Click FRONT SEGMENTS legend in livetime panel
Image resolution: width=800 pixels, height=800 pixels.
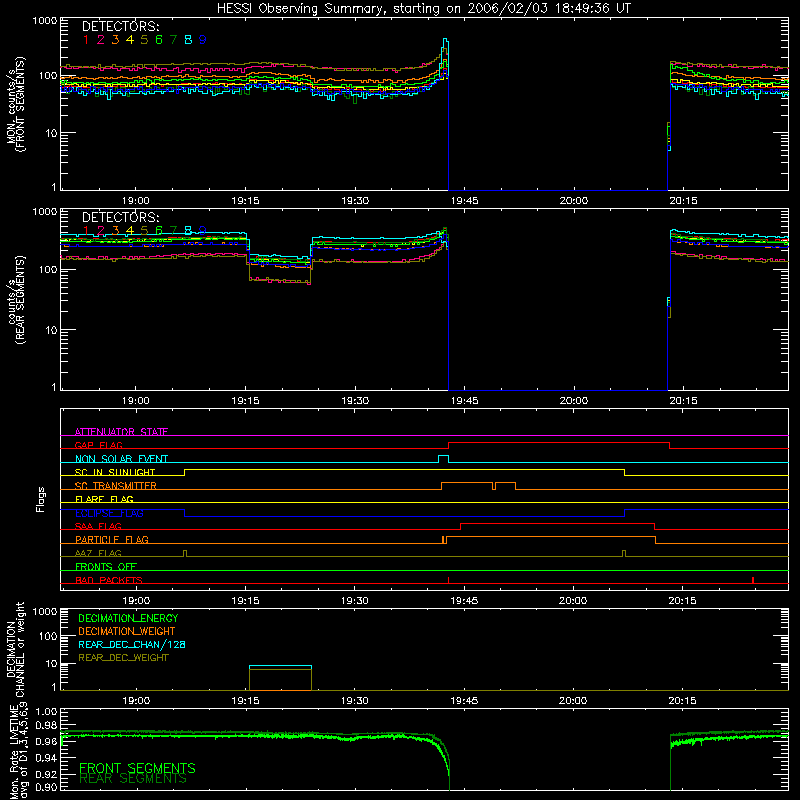(x=137, y=768)
